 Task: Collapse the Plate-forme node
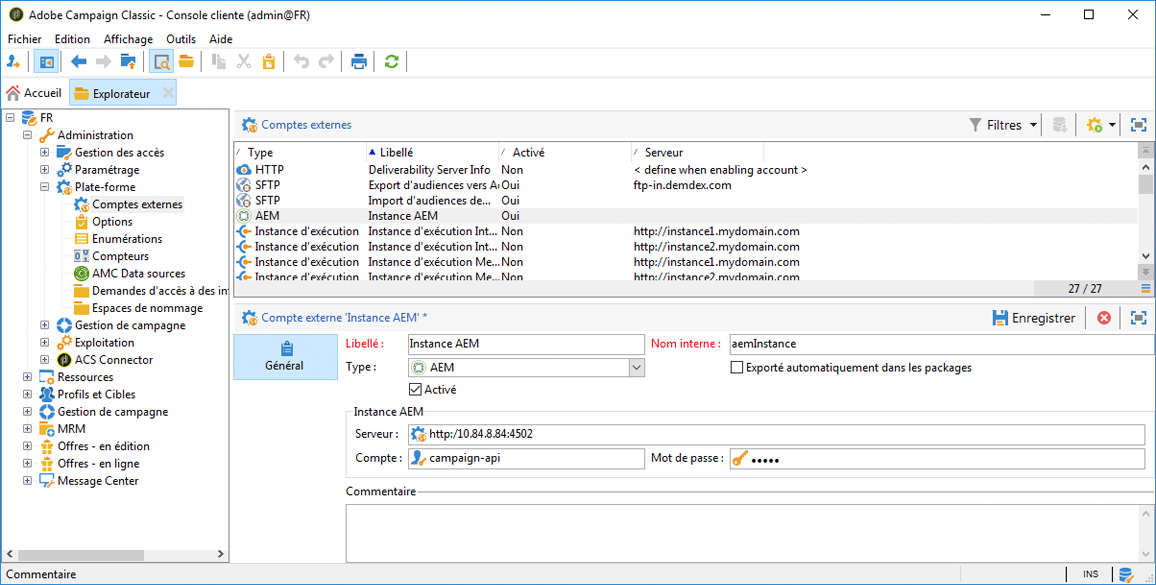44,187
